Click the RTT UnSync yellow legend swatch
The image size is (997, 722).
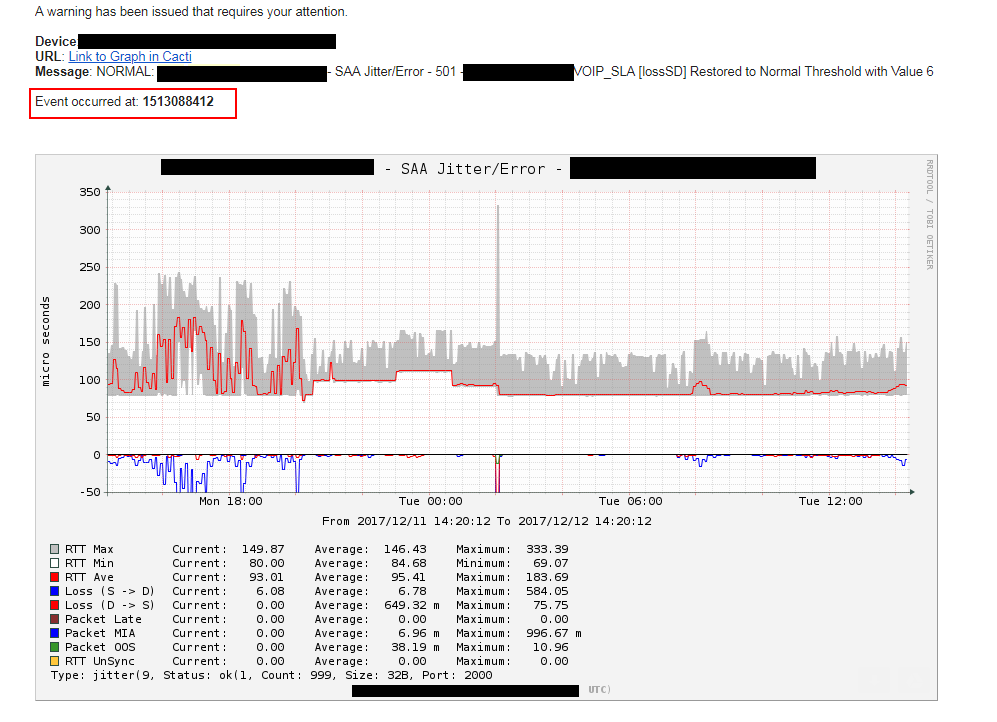point(52,661)
